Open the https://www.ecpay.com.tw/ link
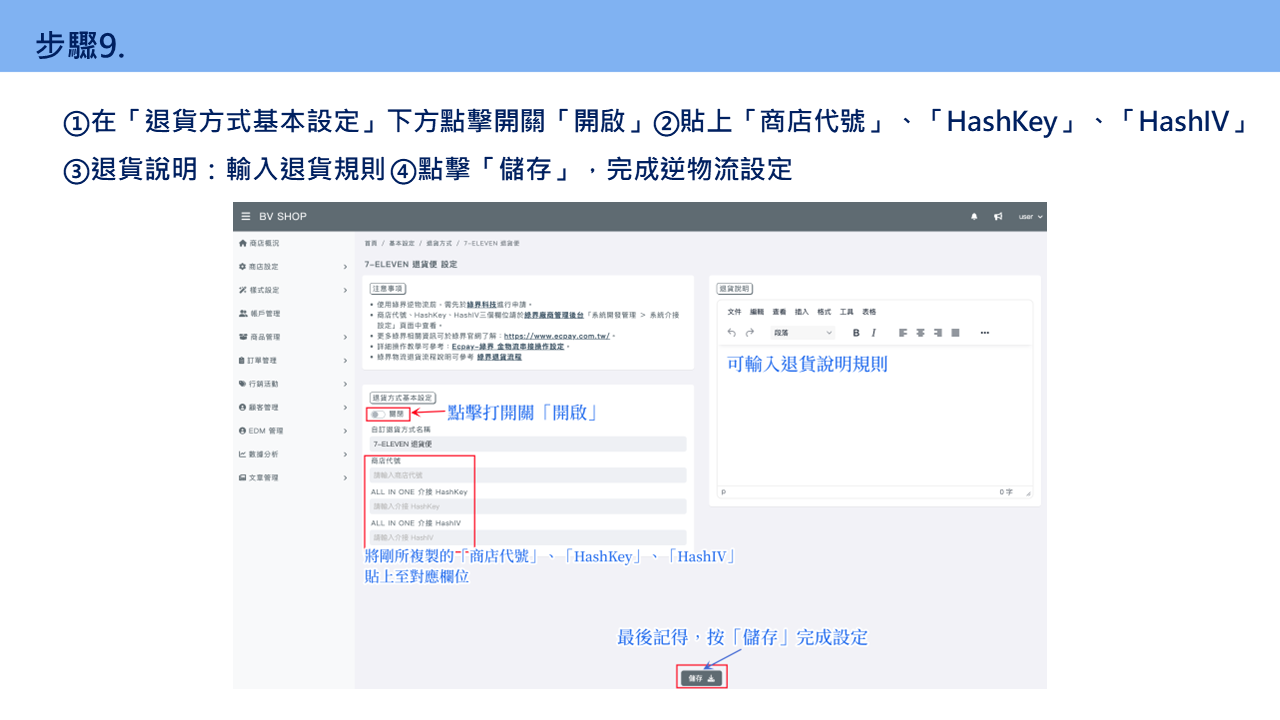The width and height of the screenshot is (1280, 720). (x=555, y=337)
